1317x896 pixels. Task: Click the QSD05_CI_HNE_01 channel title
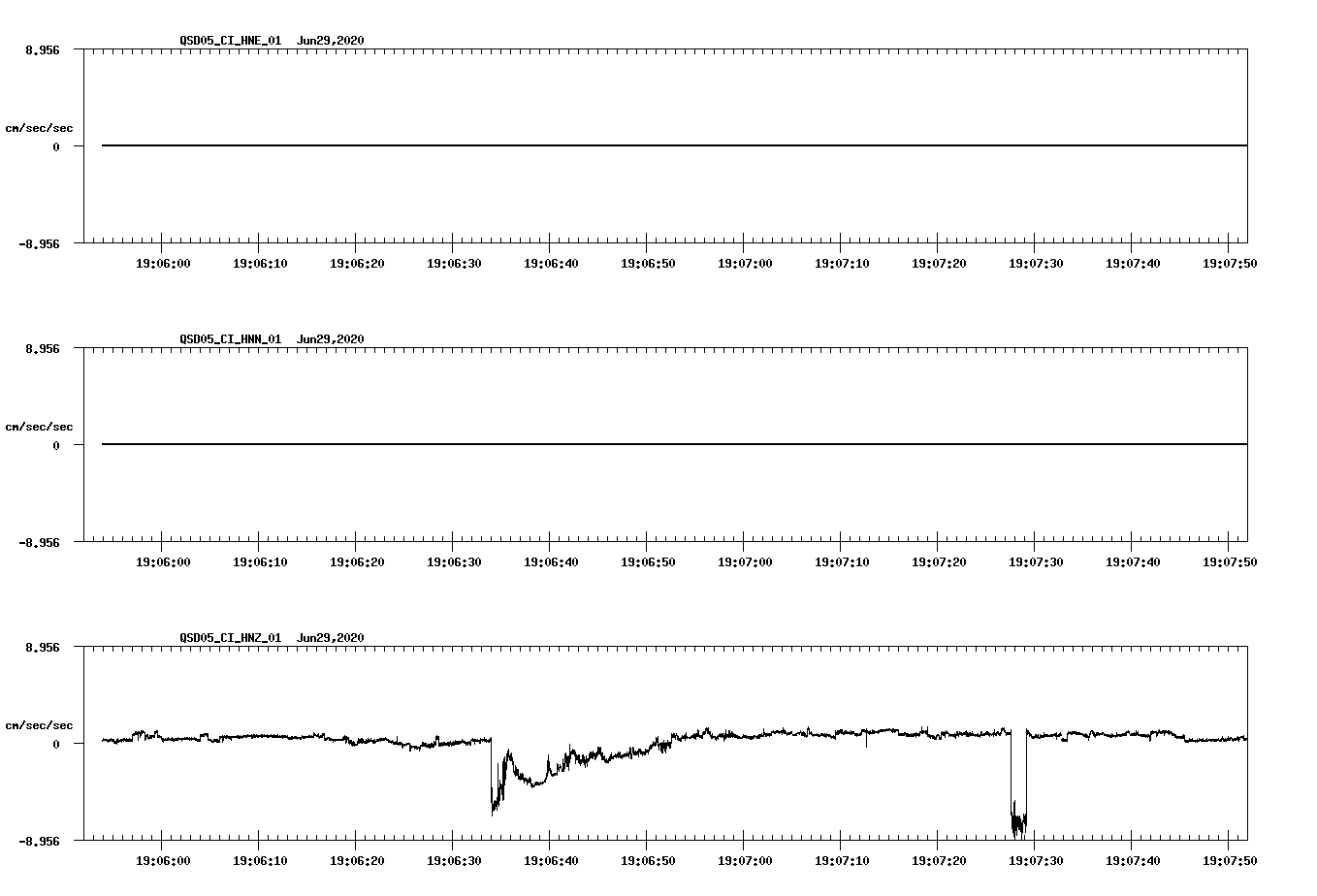point(230,41)
